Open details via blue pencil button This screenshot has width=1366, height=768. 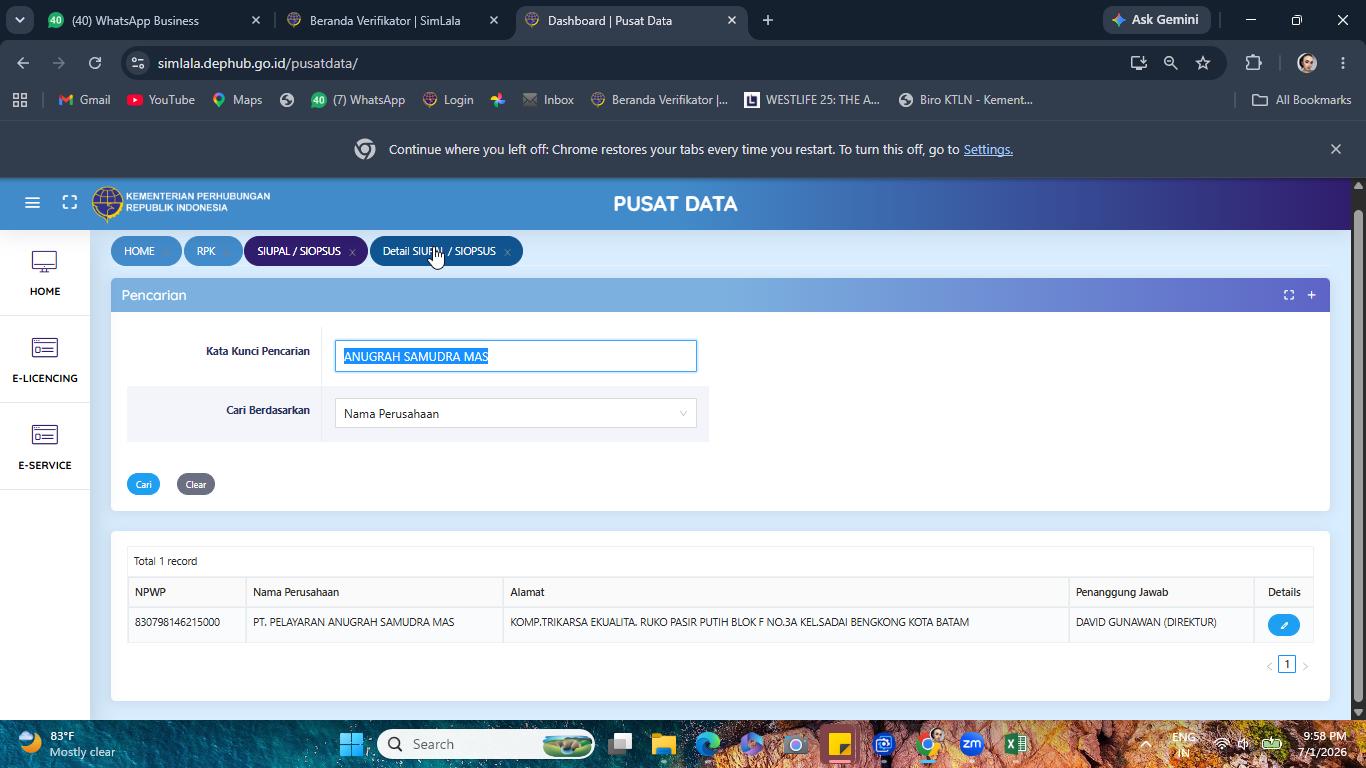[x=1284, y=625]
